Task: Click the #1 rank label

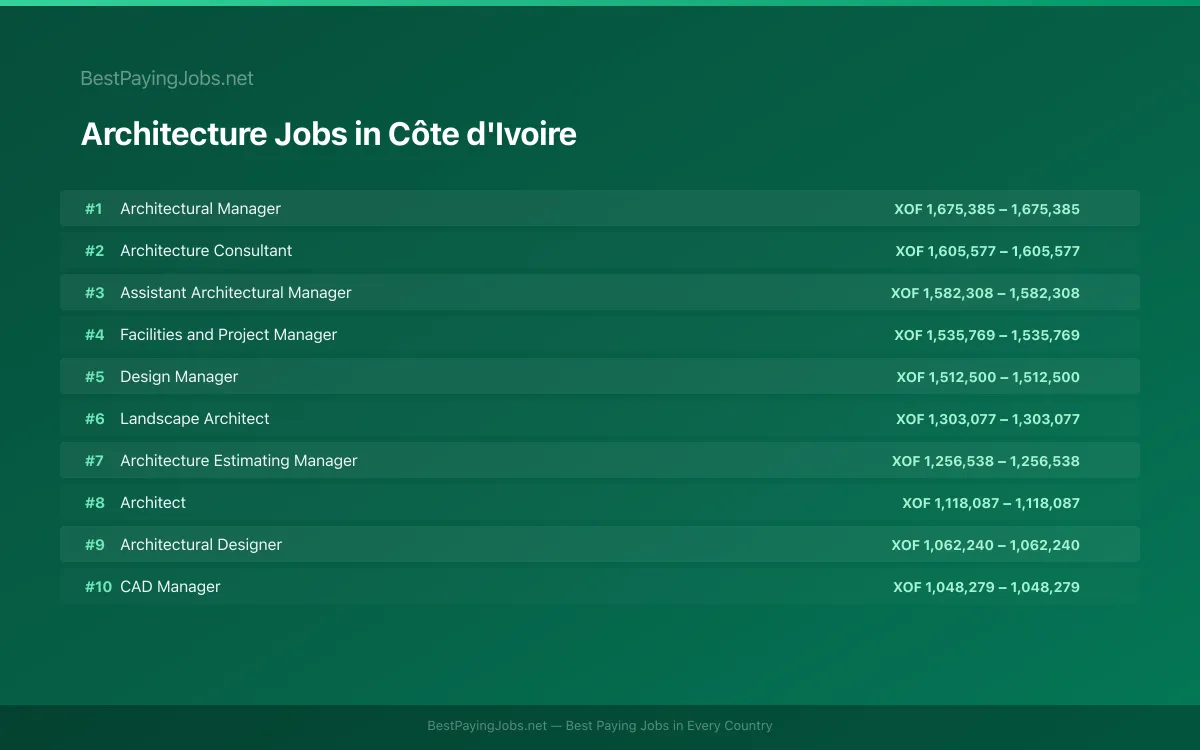Action: [x=94, y=209]
